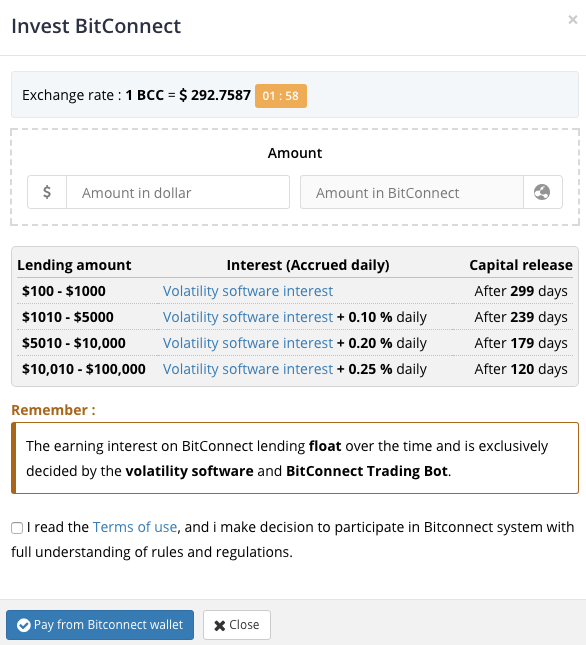Select the $10,010 - $100,000 lending amount row
Viewport: 586px width, 645px height.
(295, 369)
